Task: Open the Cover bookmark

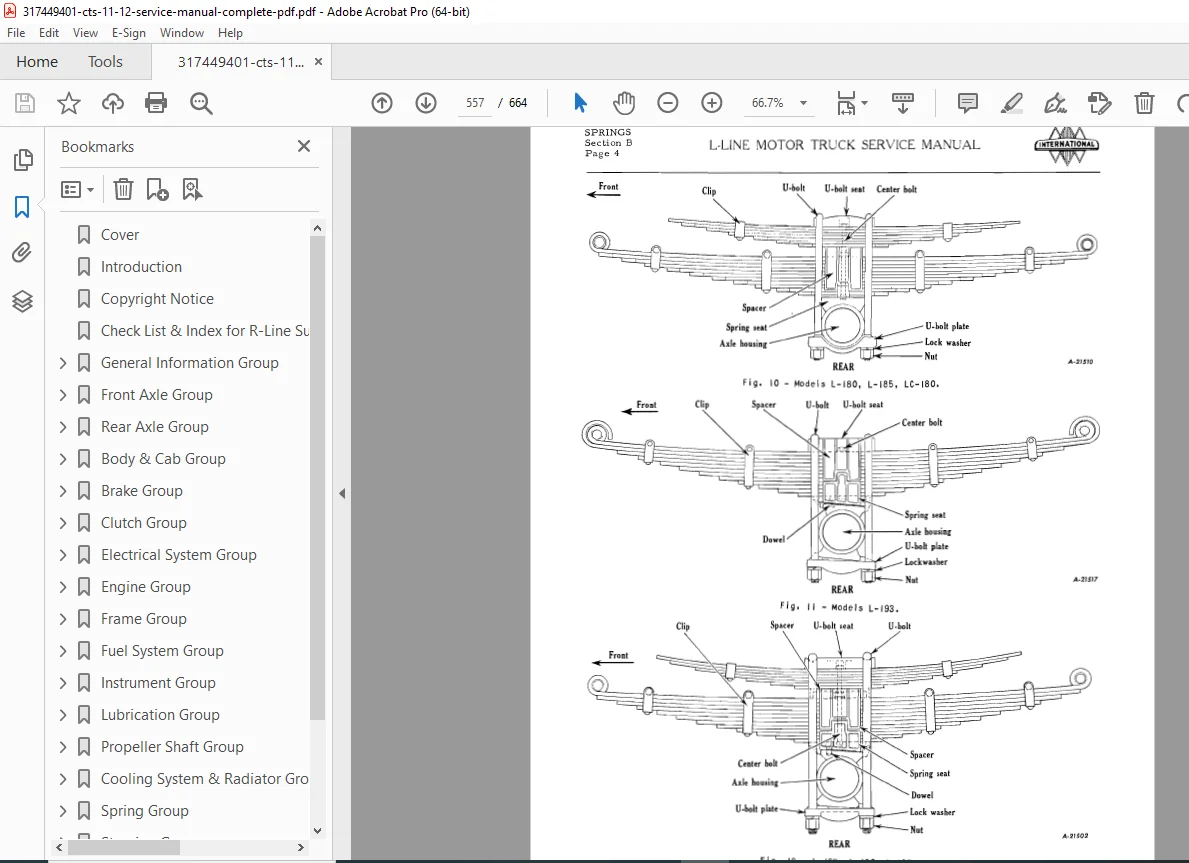Action: (x=120, y=235)
